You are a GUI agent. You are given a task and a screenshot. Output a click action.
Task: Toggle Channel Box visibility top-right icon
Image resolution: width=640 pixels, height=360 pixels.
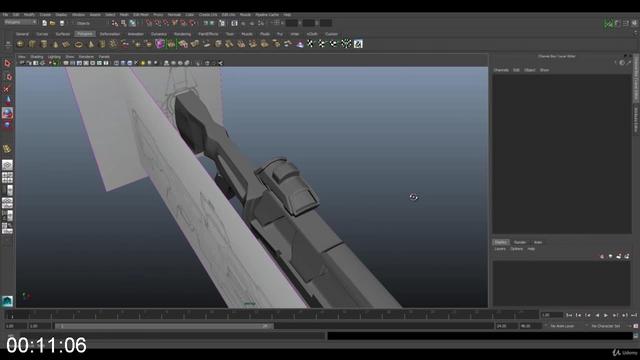tap(635, 24)
